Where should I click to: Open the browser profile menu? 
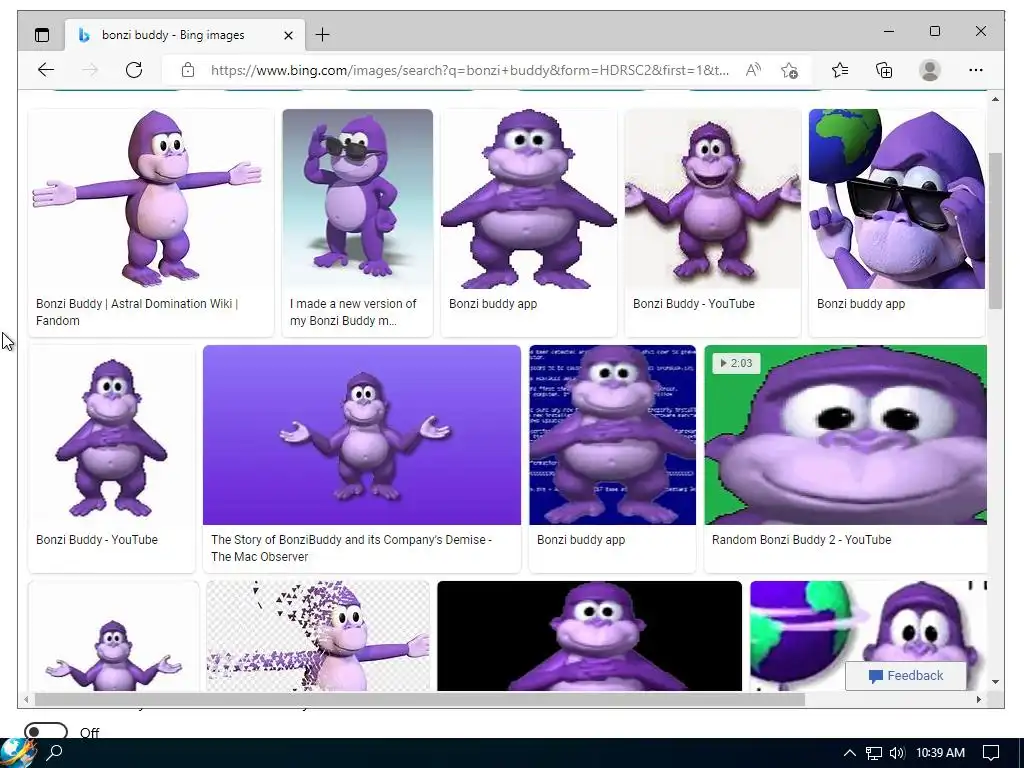tap(929, 70)
